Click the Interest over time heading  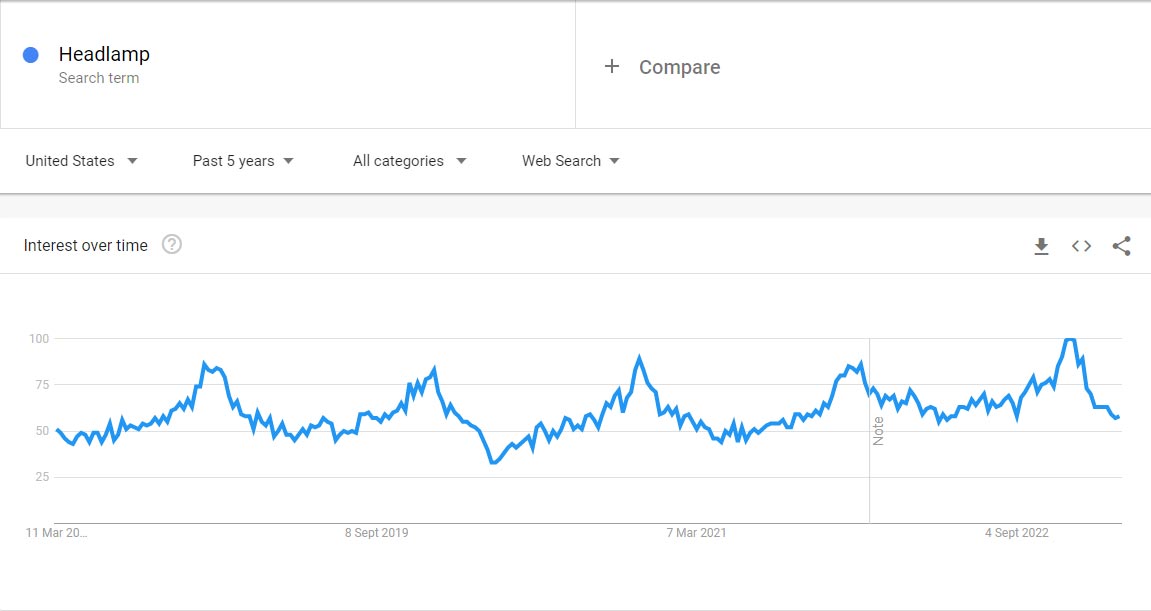click(x=85, y=245)
